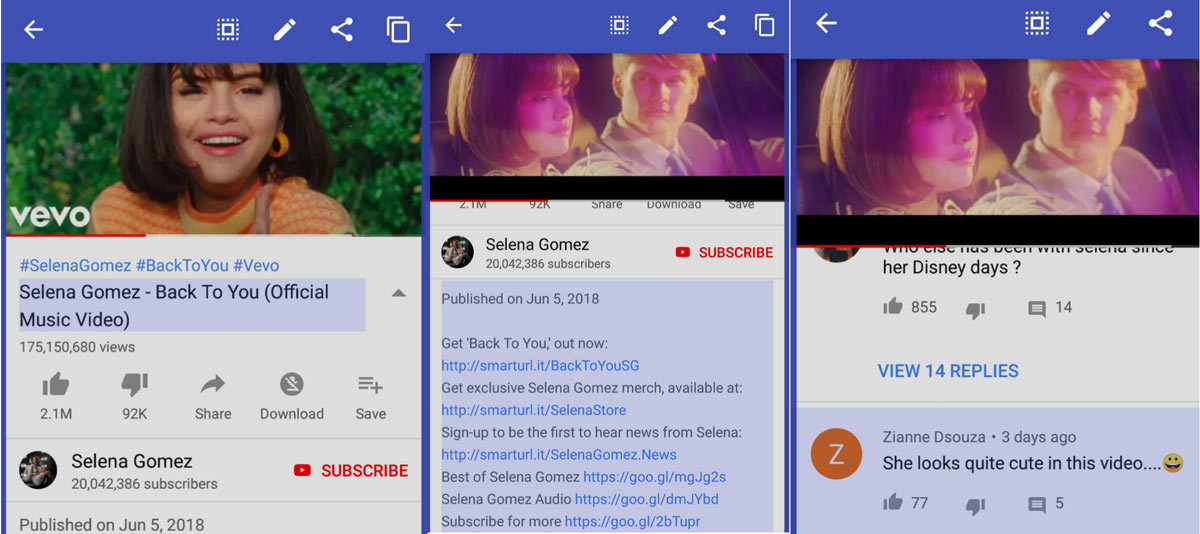Dislike the comment with 855 likes
Viewport: 1200px width, 534px height.
(x=975, y=310)
